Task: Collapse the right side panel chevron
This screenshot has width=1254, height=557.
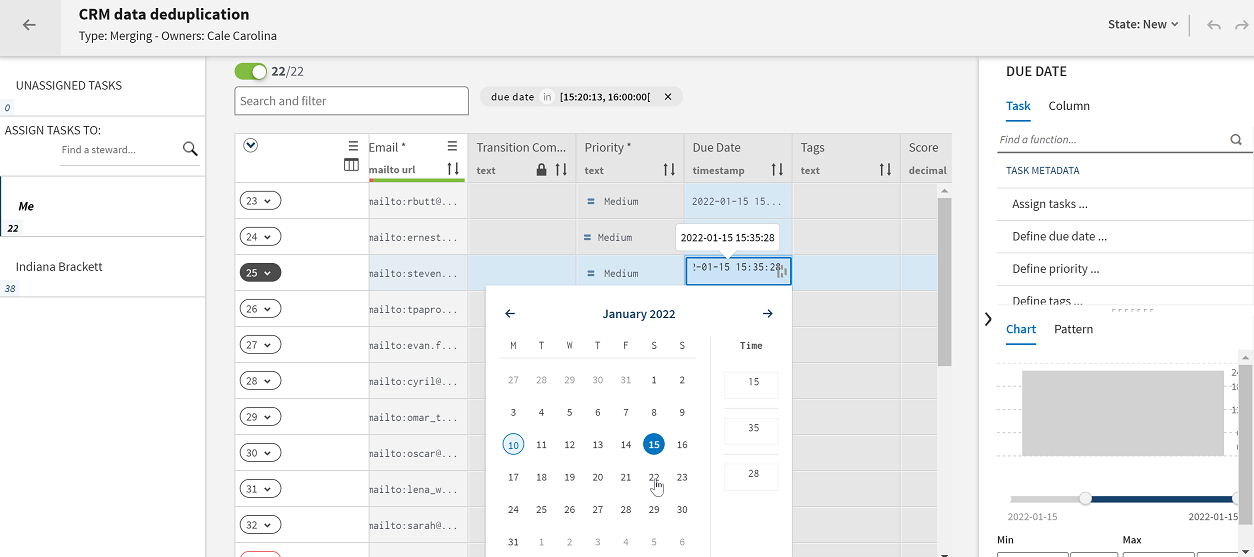Action: click(988, 319)
